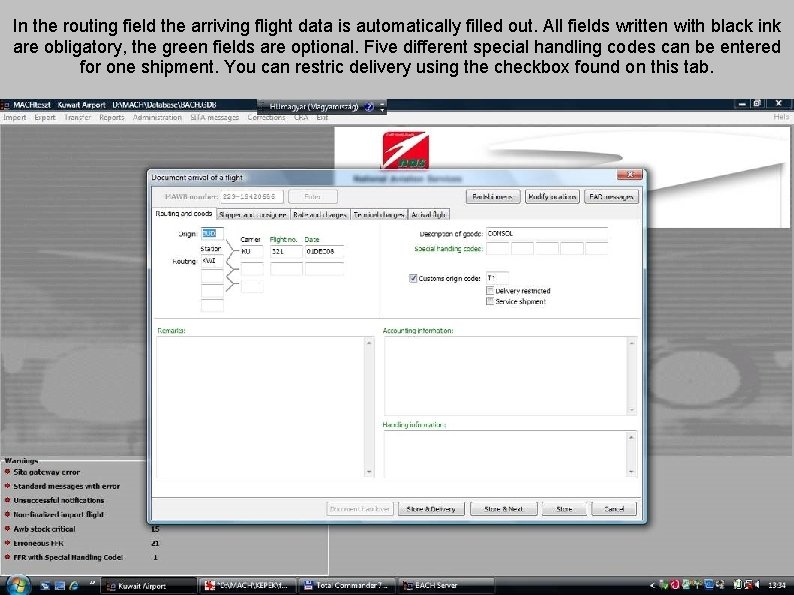Click inside the Accounting information text area

[x=505, y=376]
